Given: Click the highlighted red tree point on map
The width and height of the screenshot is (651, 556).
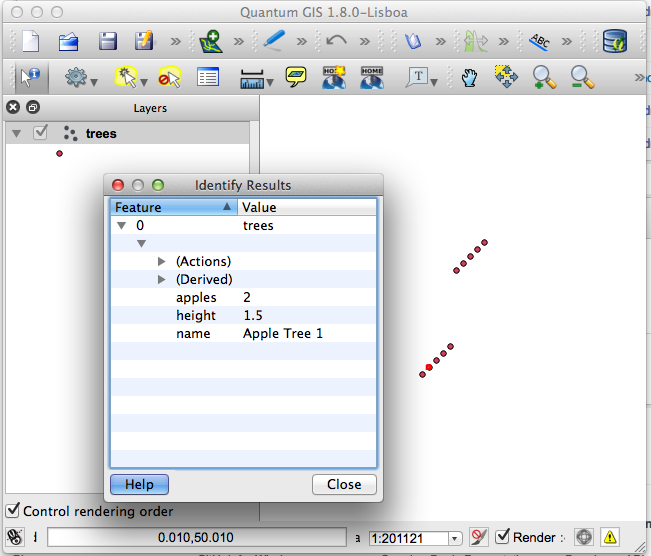Looking at the screenshot, I should [x=429, y=367].
